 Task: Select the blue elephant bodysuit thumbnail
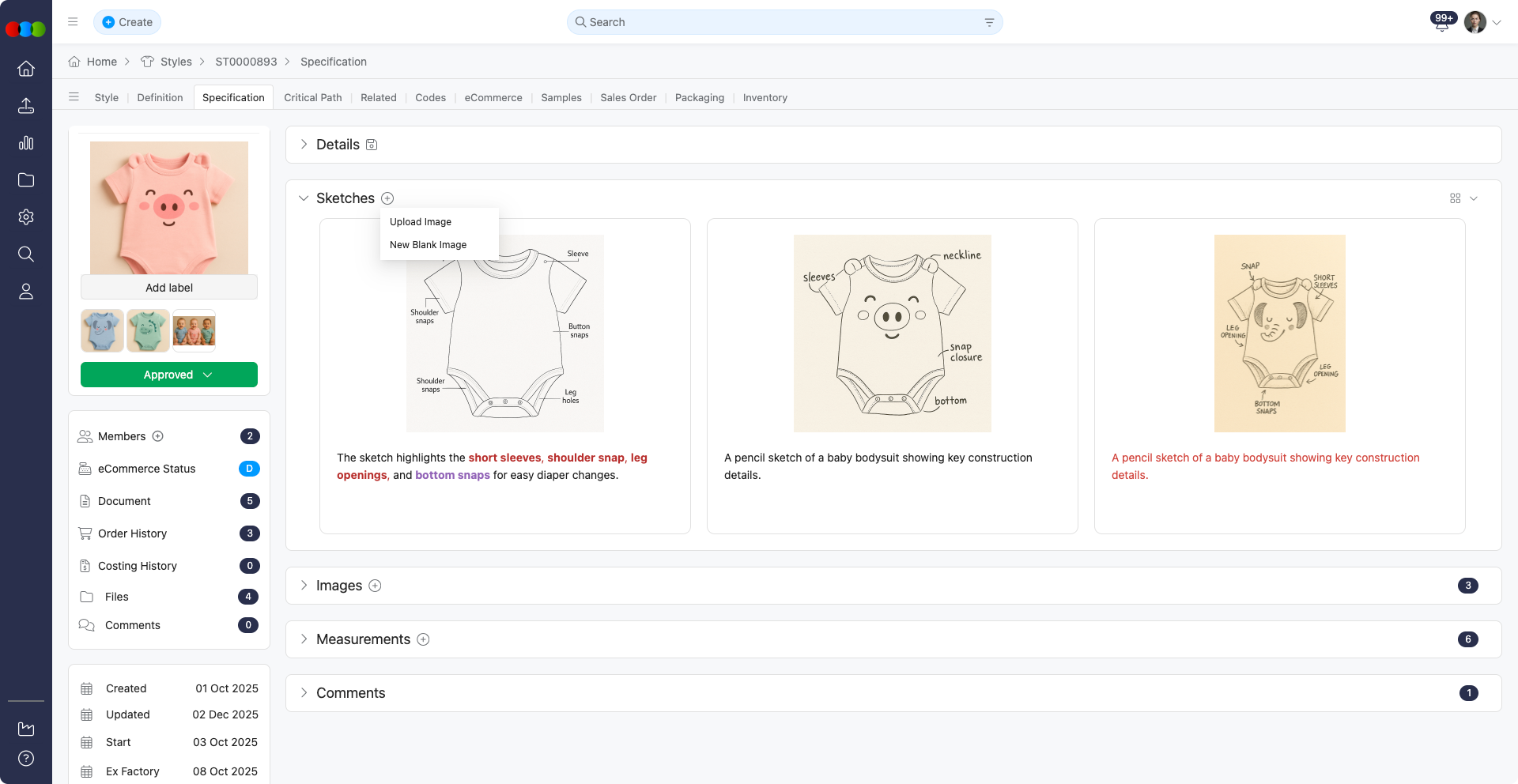coord(101,330)
